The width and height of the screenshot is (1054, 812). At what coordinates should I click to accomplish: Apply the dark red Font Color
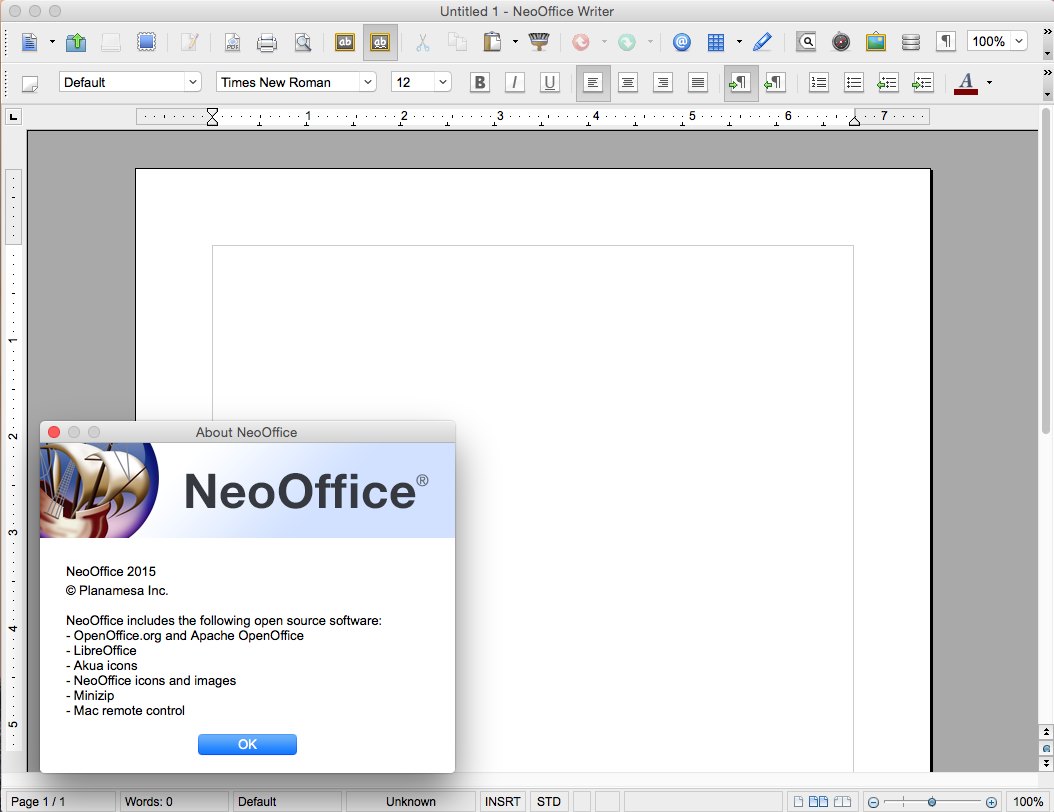(966, 83)
